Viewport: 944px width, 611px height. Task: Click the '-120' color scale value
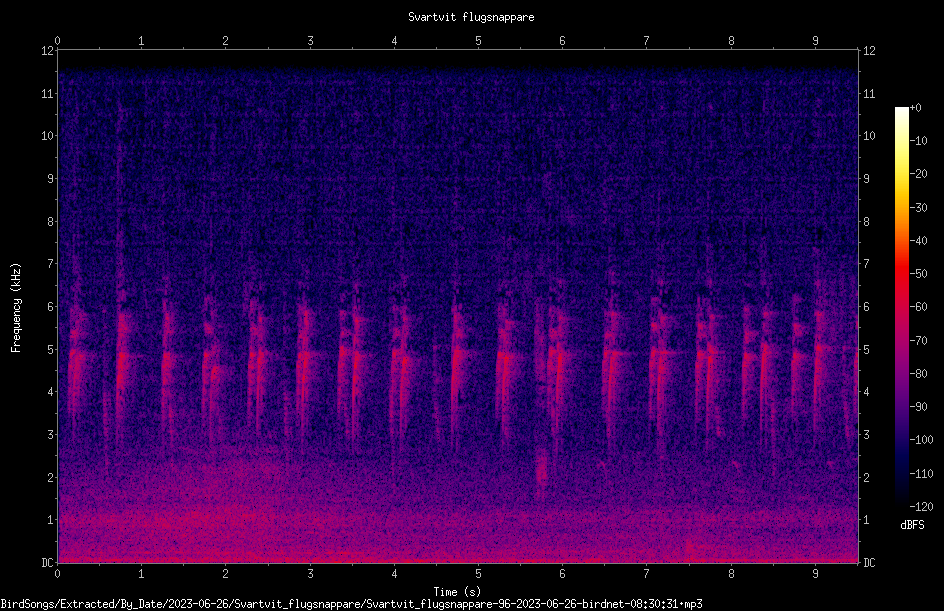click(921, 506)
